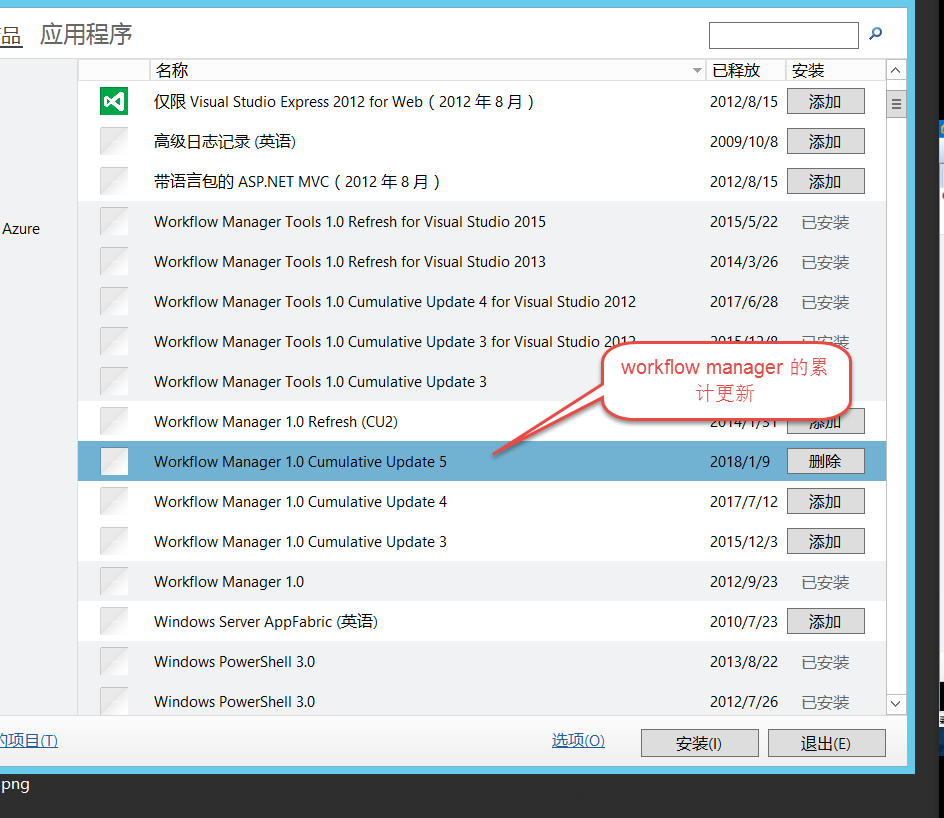
Task: Click the date 2017/6/28
Action: [744, 302]
